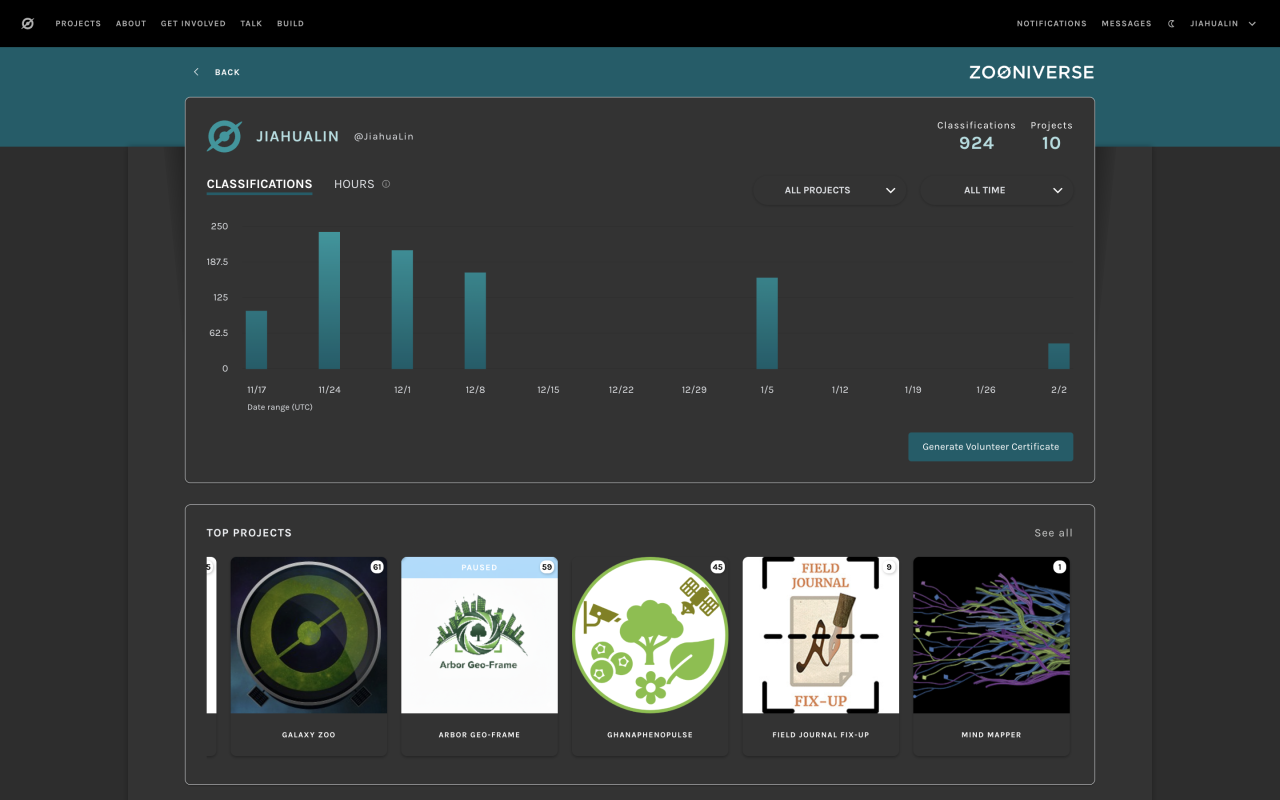
Task: Click the TOP PROJECTS heading
Action: coord(249,533)
